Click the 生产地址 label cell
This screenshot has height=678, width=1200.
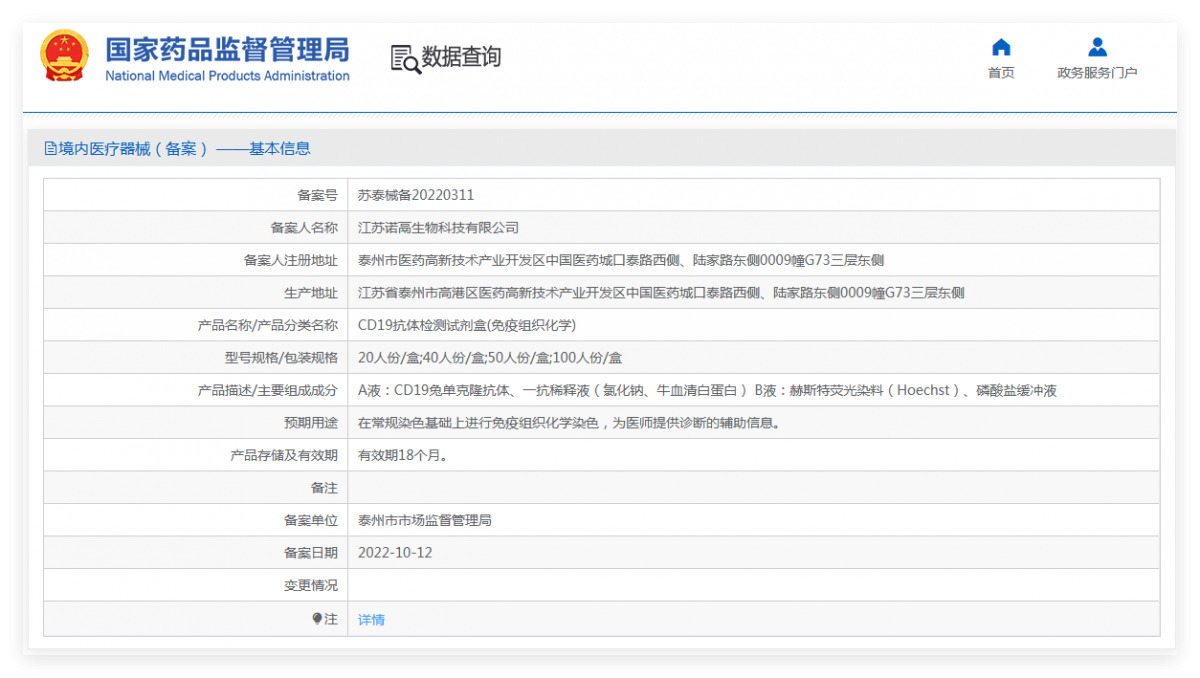pos(196,293)
